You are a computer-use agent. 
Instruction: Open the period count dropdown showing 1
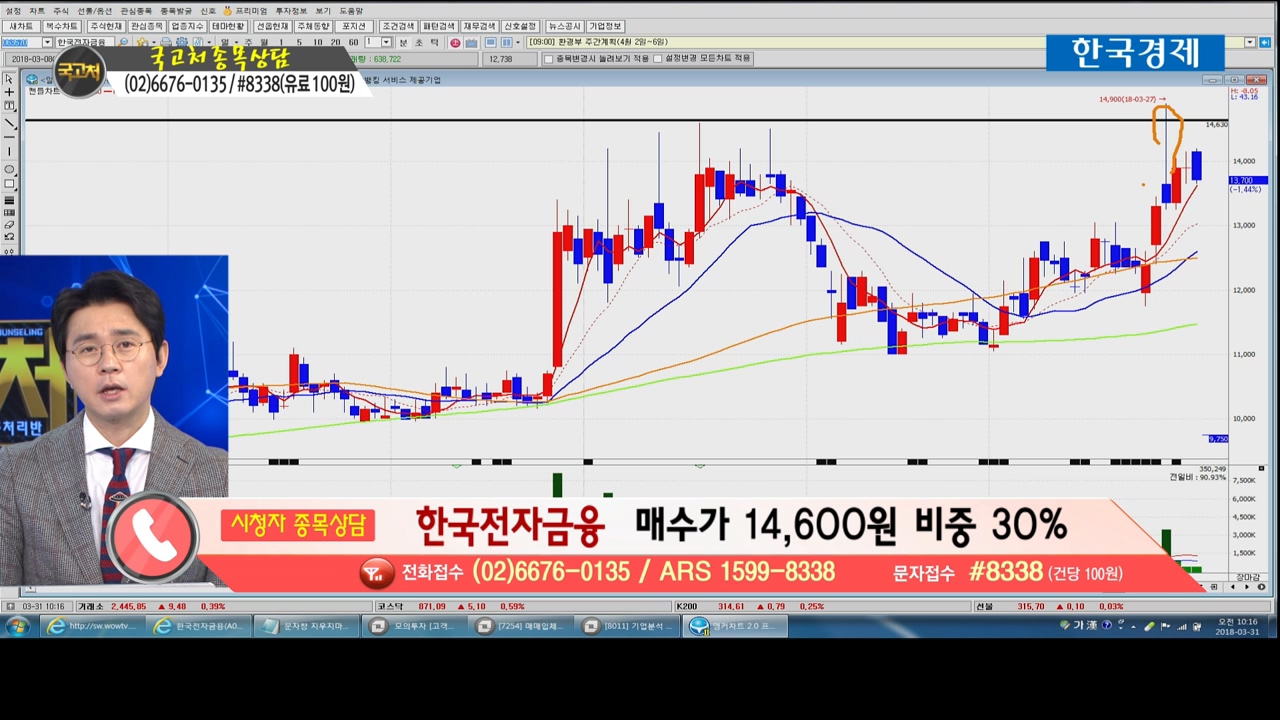point(386,43)
